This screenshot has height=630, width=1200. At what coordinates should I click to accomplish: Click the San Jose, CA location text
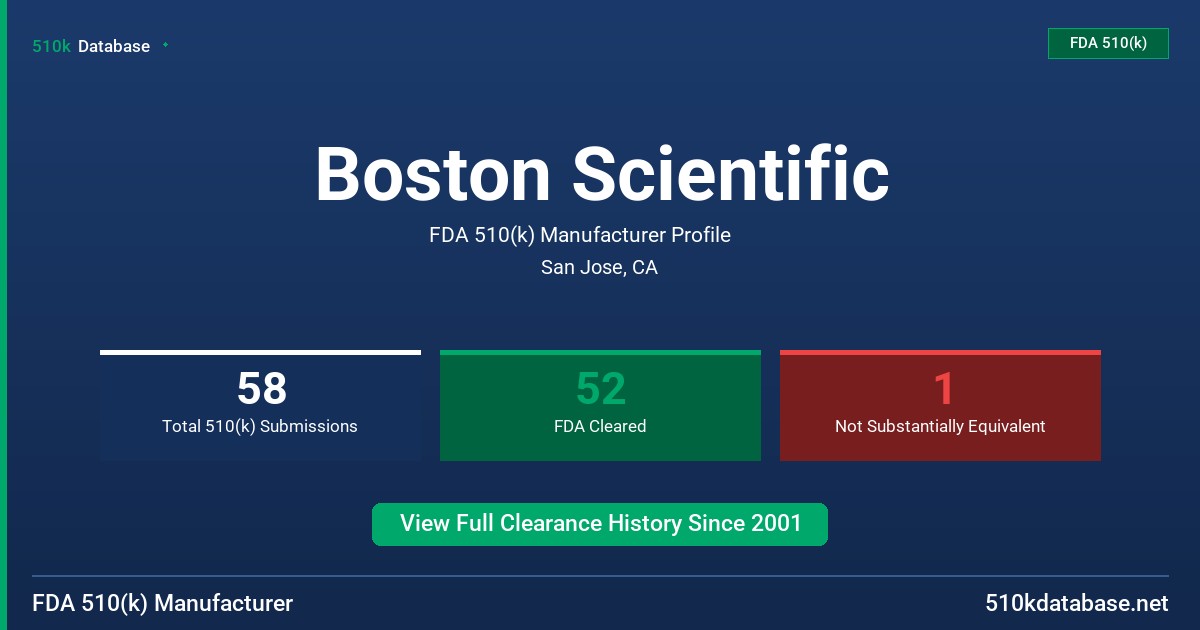599,267
